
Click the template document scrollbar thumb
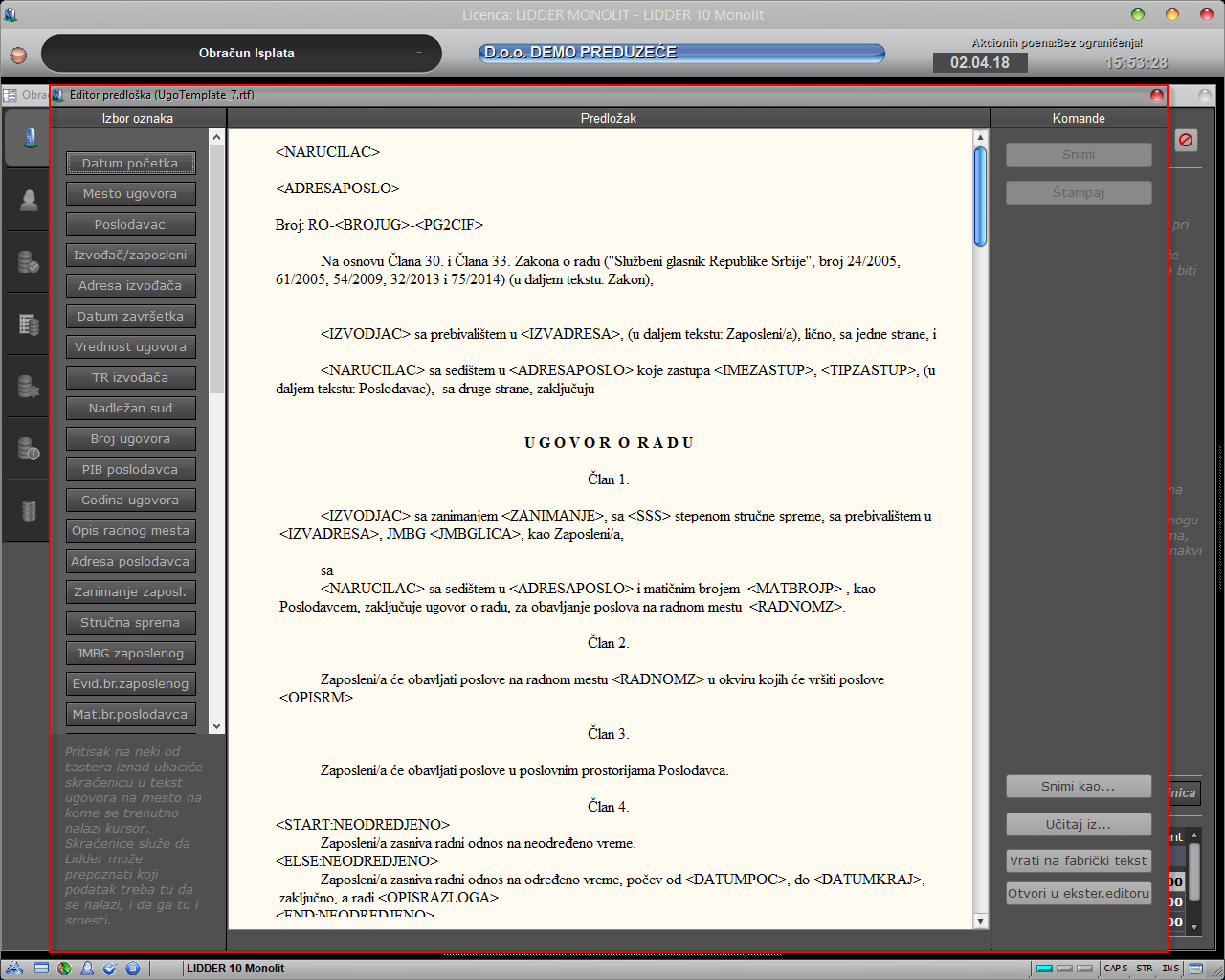click(x=980, y=197)
